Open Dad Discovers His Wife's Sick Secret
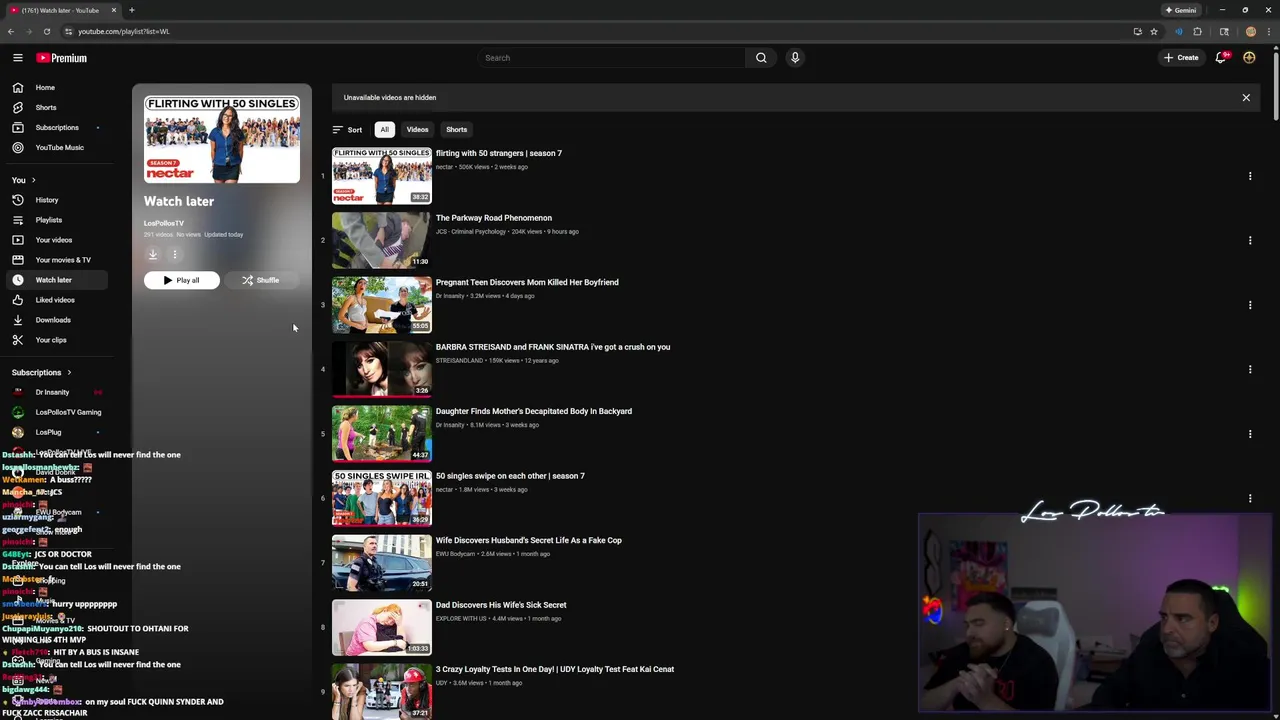The width and height of the screenshot is (1280, 720). coord(501,605)
